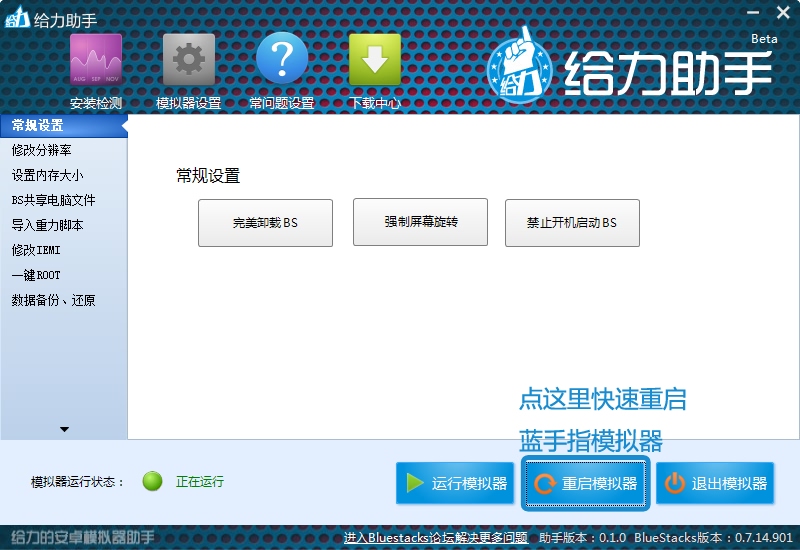Open the 模拟器设置 gear icon

coord(189,60)
